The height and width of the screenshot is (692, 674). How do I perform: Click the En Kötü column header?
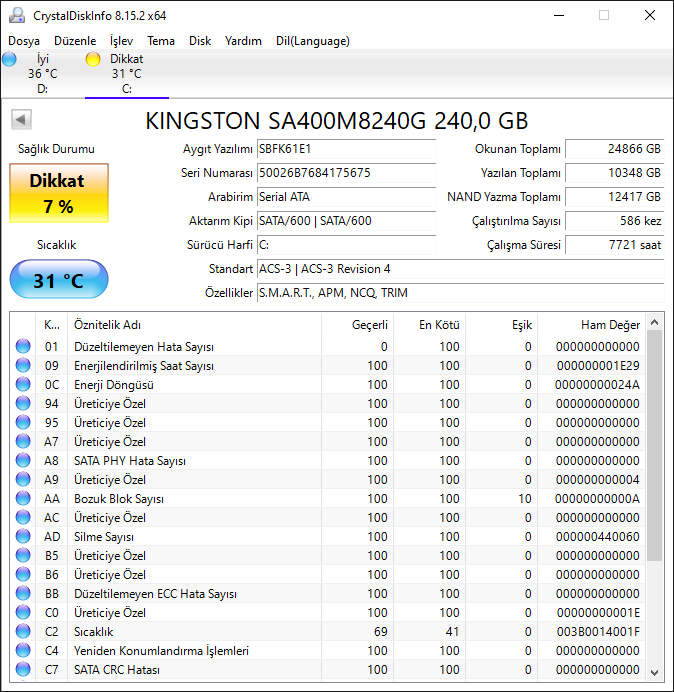click(x=429, y=325)
